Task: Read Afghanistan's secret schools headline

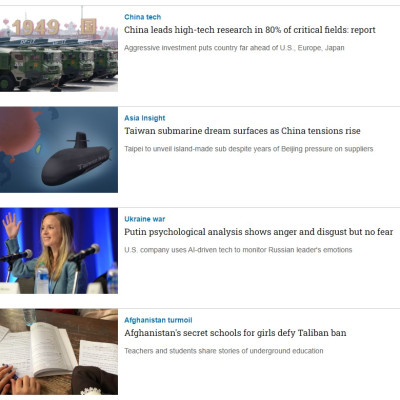Action: (x=235, y=333)
